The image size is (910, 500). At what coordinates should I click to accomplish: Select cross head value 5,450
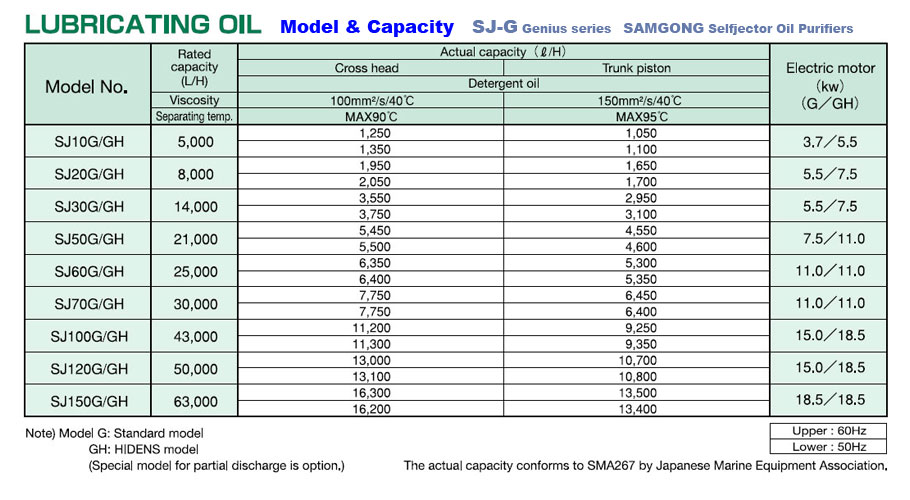point(374,230)
